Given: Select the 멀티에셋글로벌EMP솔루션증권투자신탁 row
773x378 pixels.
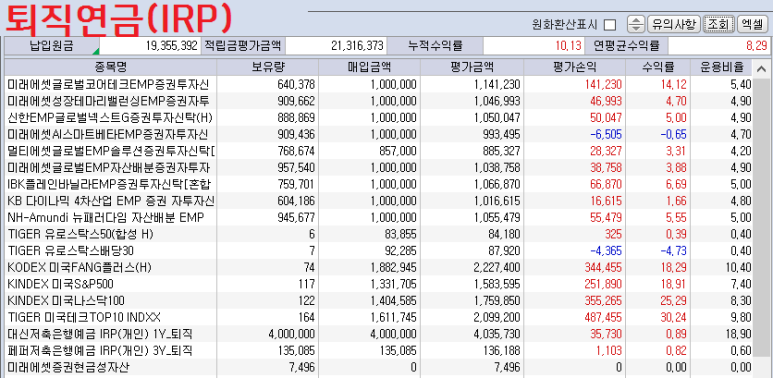Looking at the screenshot, I should pyautogui.click(x=378, y=151).
